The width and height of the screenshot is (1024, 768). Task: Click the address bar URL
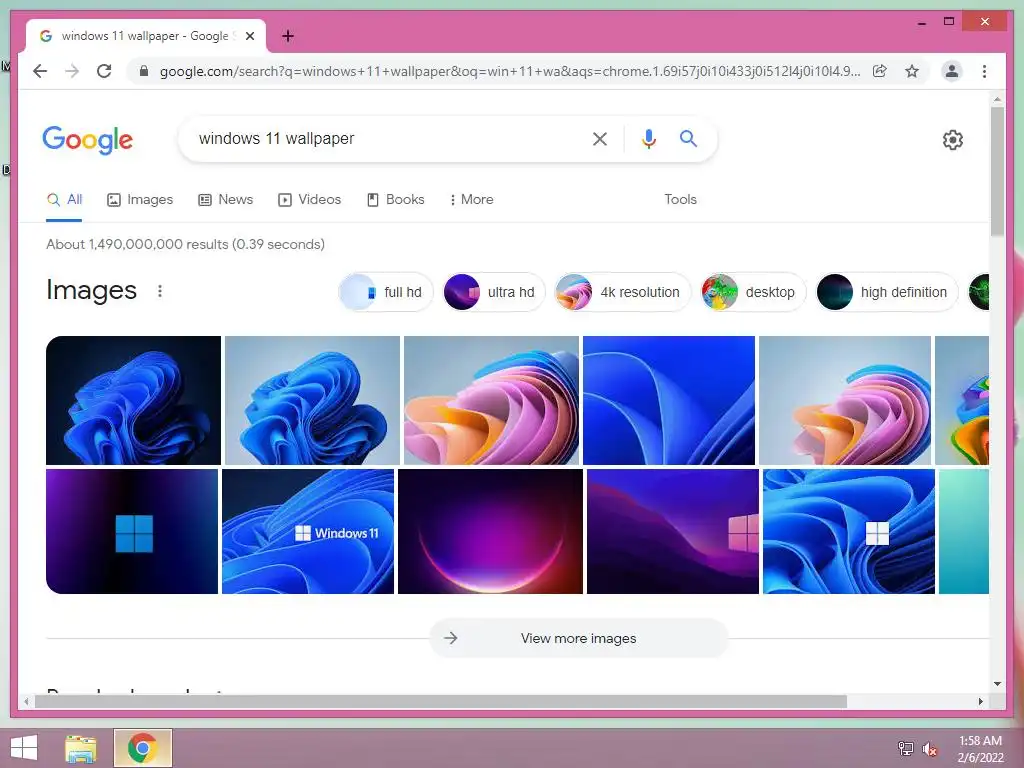509,71
